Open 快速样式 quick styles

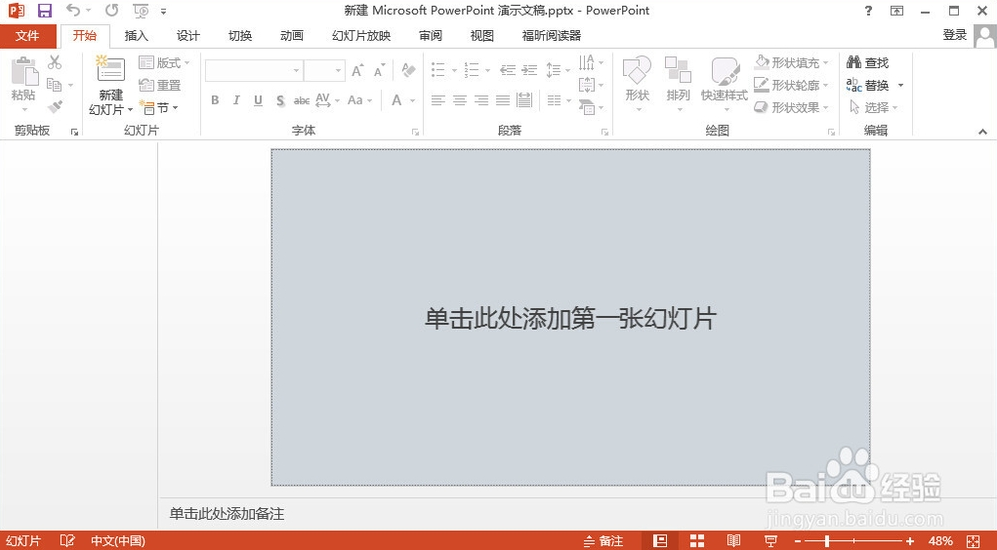pos(724,85)
